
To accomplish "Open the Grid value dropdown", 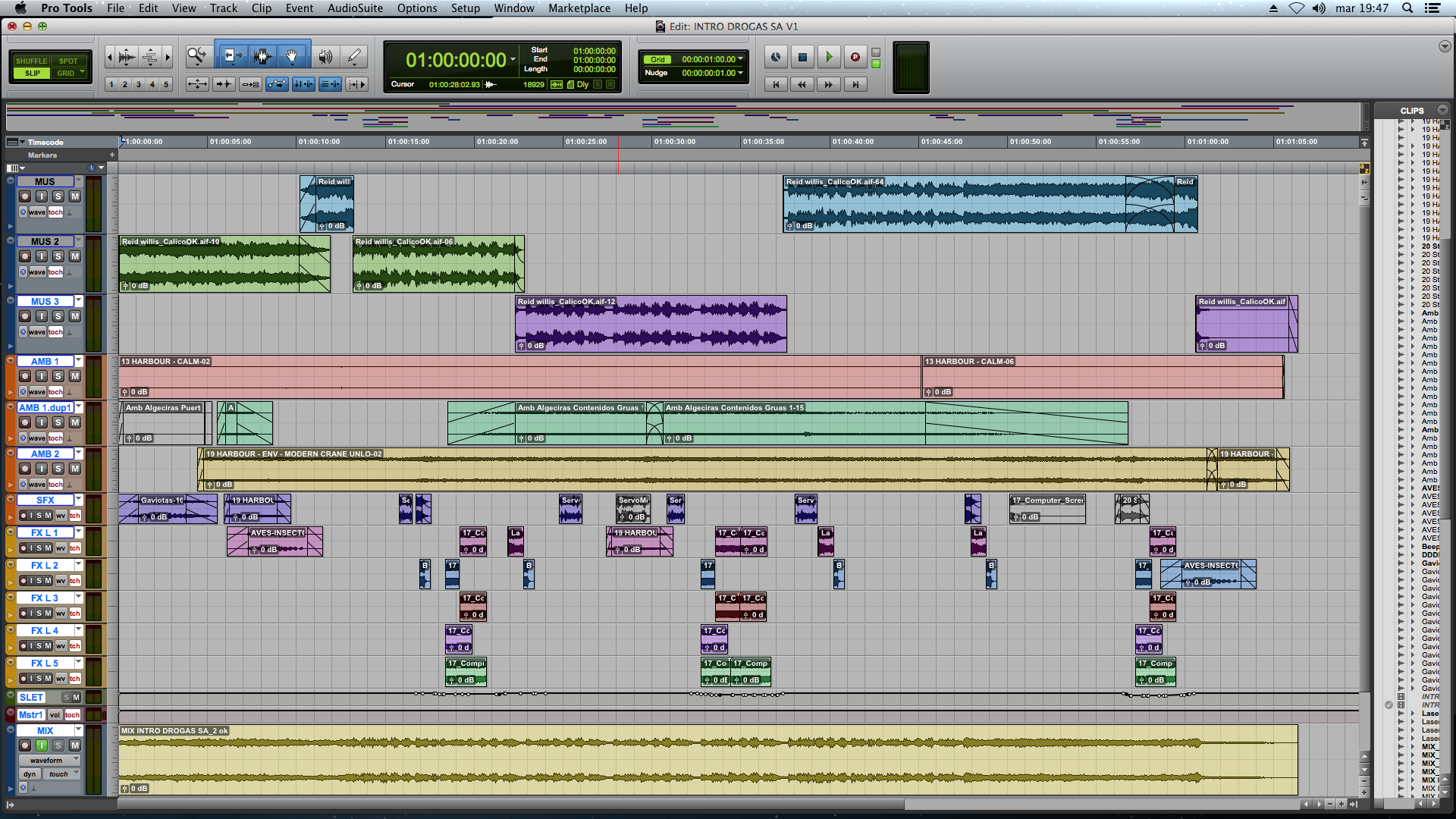I will pyautogui.click(x=741, y=59).
